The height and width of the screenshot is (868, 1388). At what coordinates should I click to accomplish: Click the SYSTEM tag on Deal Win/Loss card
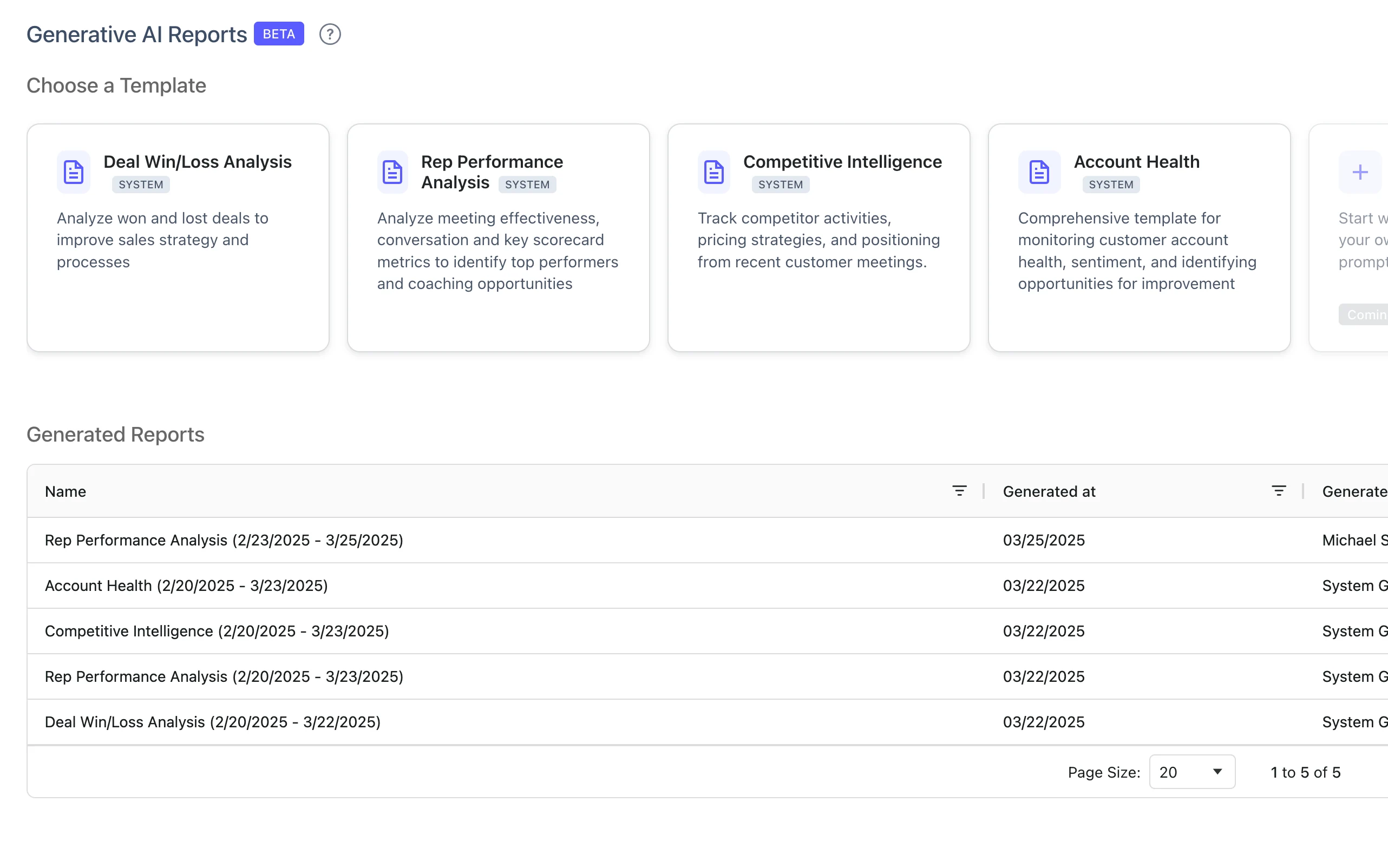[x=141, y=185]
